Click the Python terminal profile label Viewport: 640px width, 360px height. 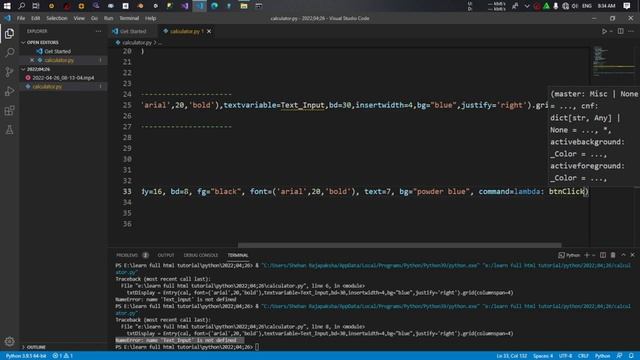[569, 255]
